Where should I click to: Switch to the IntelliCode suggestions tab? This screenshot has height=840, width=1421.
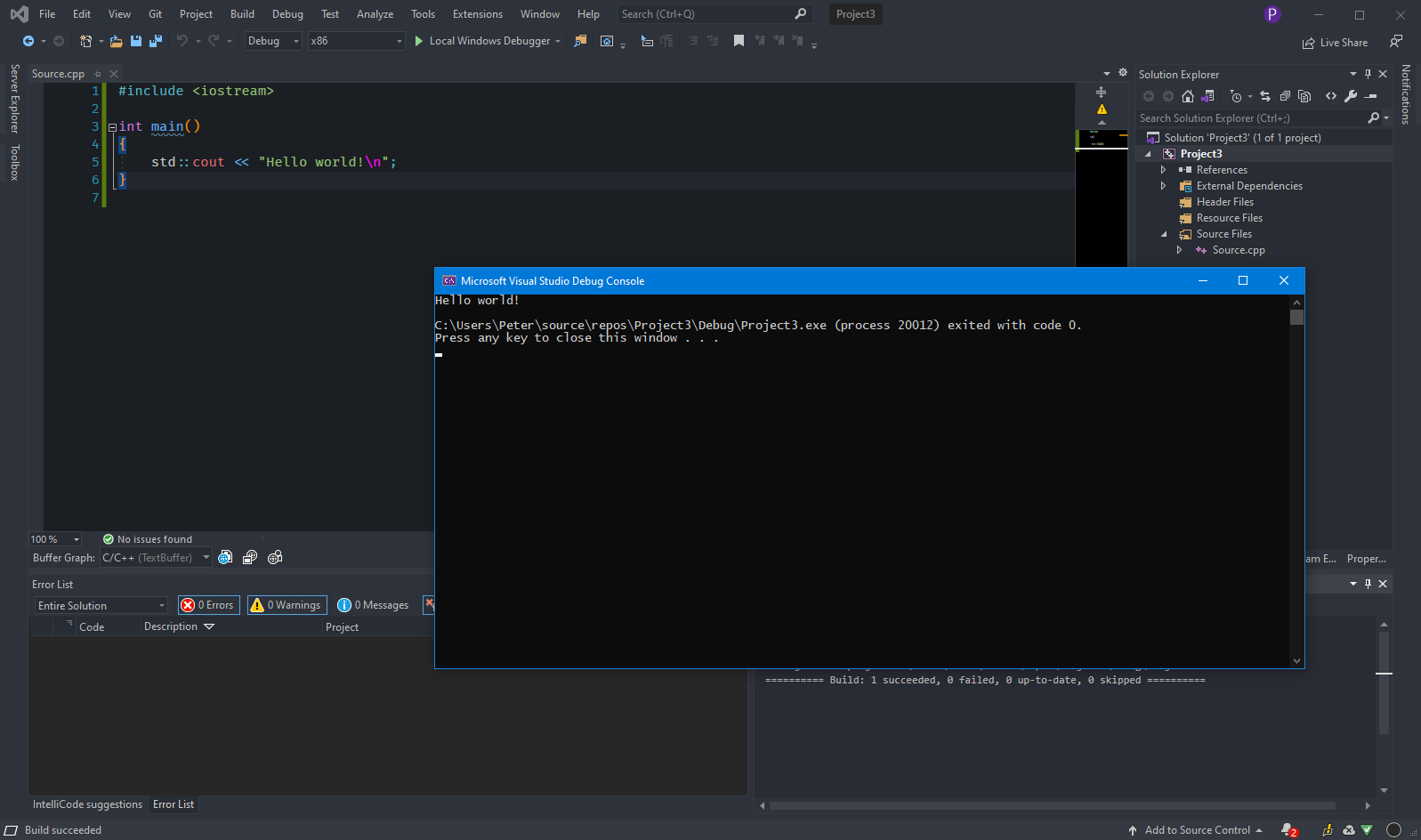(x=87, y=804)
